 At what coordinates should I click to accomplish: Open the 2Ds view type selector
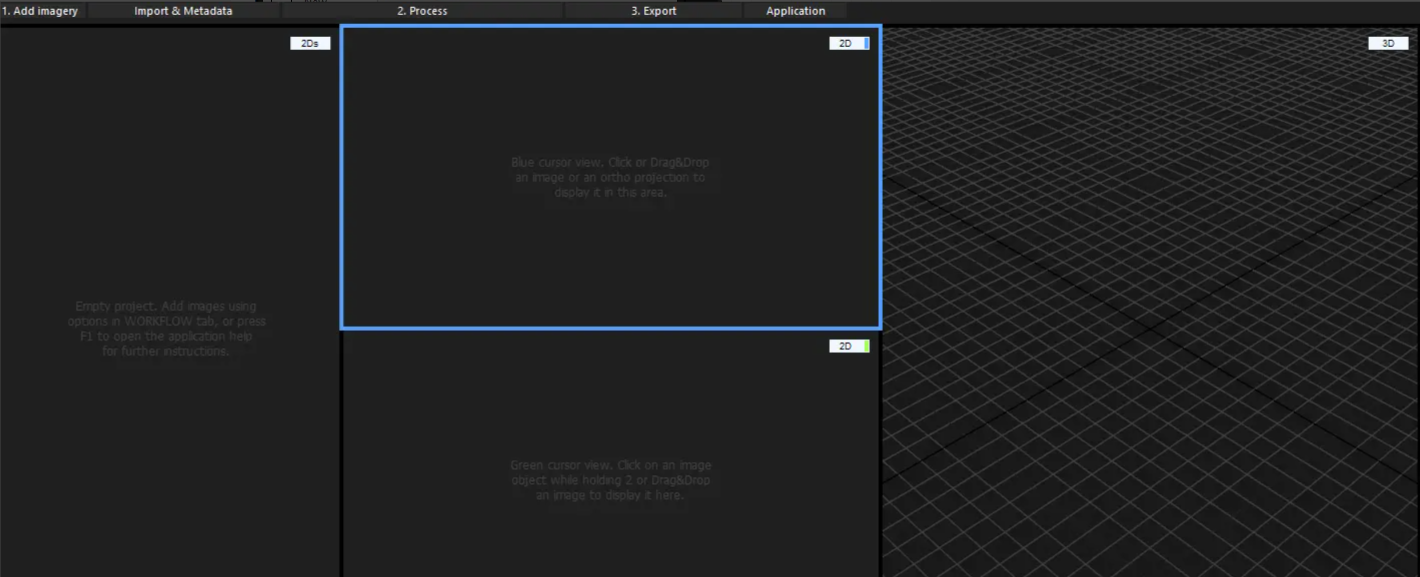point(310,43)
